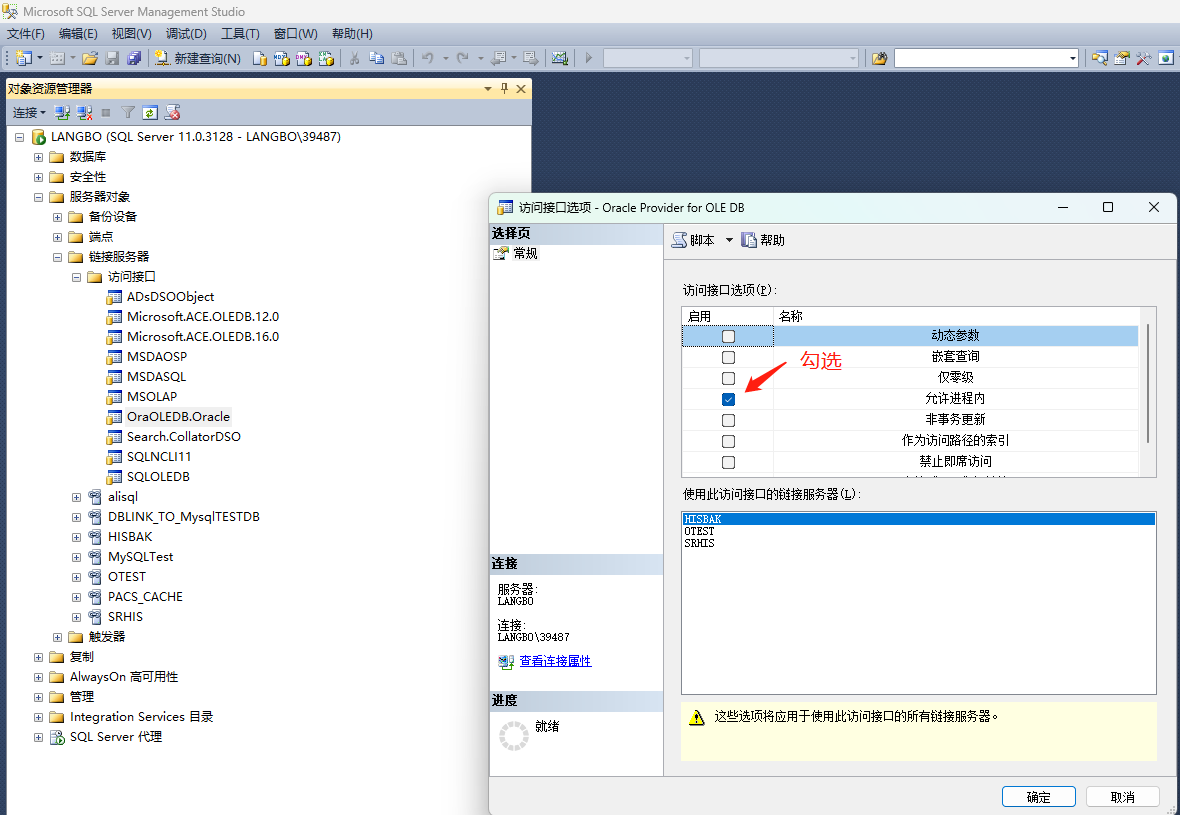The height and width of the screenshot is (815, 1180).
Task: Click the Save toolbar icon
Action: pyautogui.click(x=112, y=57)
